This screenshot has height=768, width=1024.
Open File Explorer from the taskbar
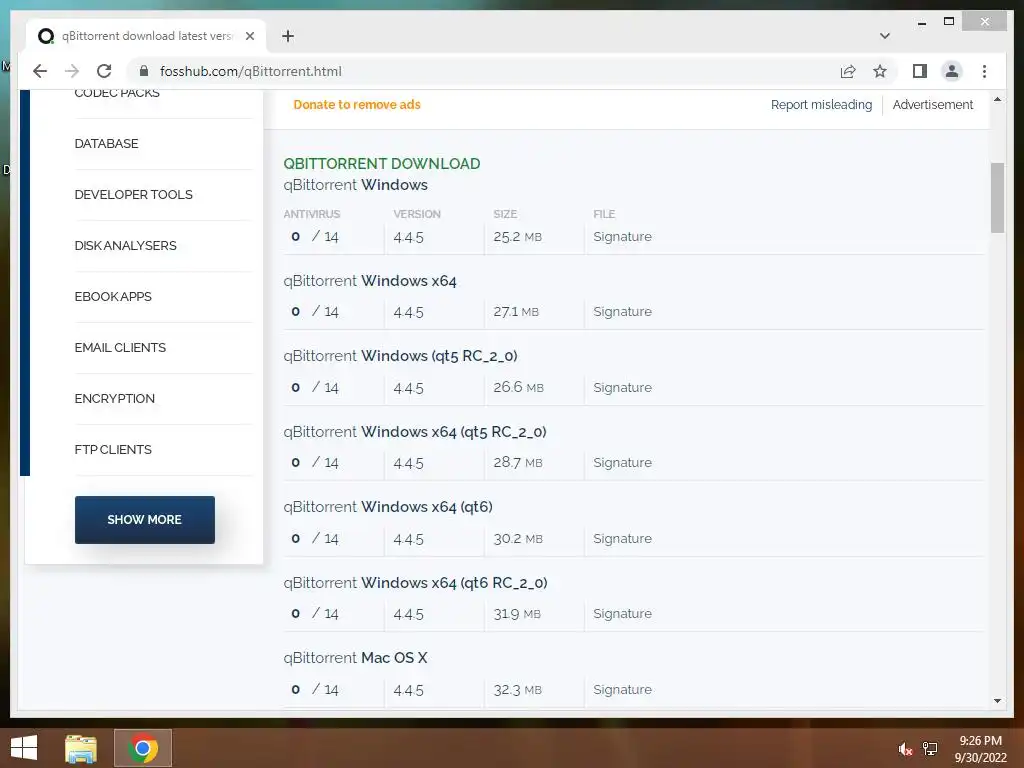point(81,748)
